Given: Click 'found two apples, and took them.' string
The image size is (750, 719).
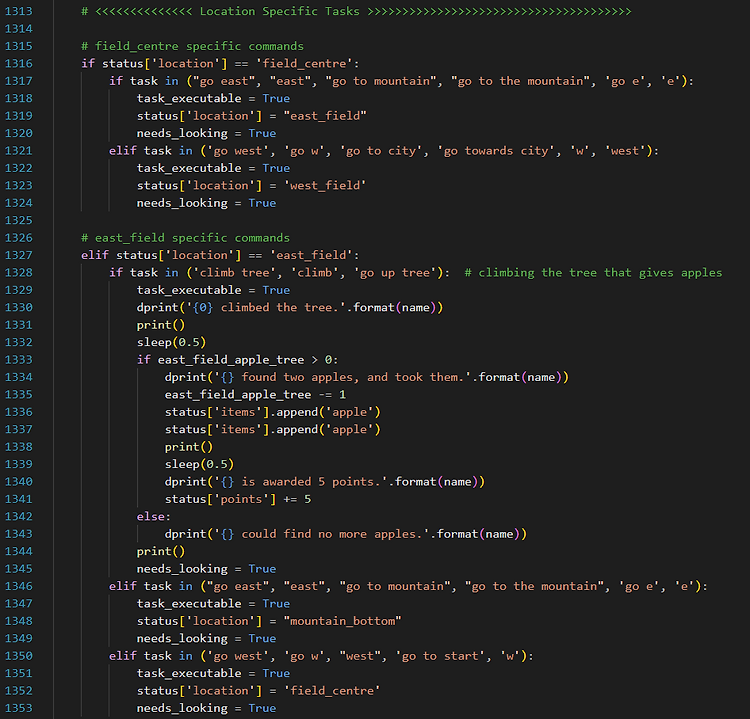Looking at the screenshot, I should click(x=342, y=377).
